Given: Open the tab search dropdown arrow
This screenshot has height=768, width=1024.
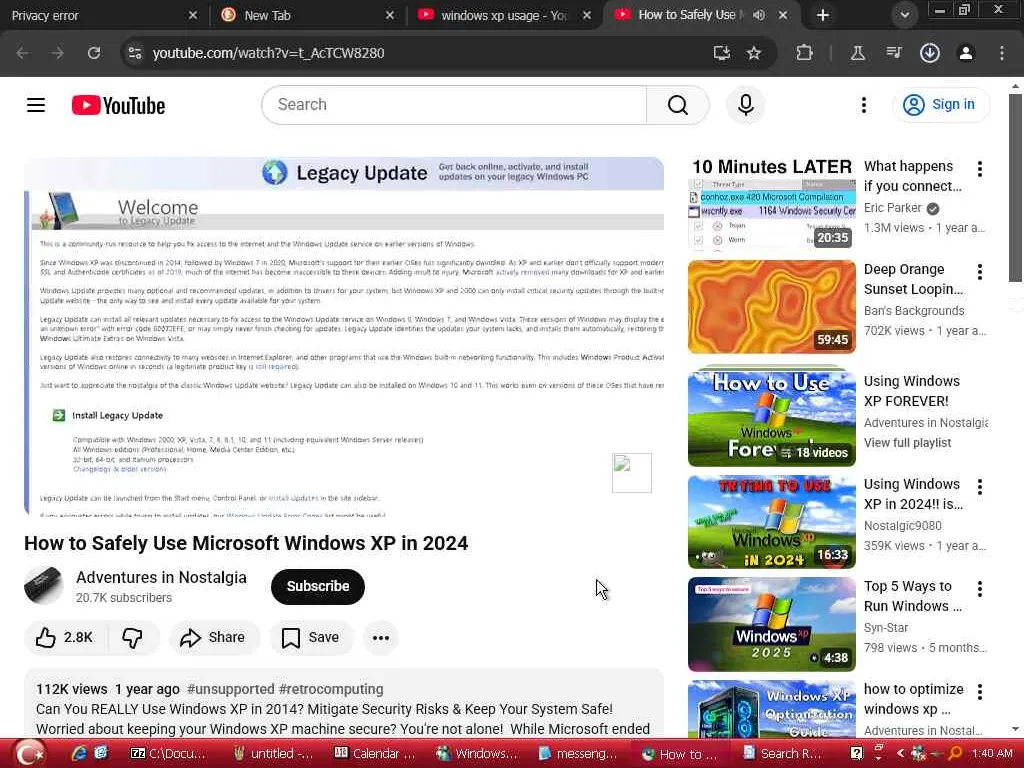Looking at the screenshot, I should [904, 15].
